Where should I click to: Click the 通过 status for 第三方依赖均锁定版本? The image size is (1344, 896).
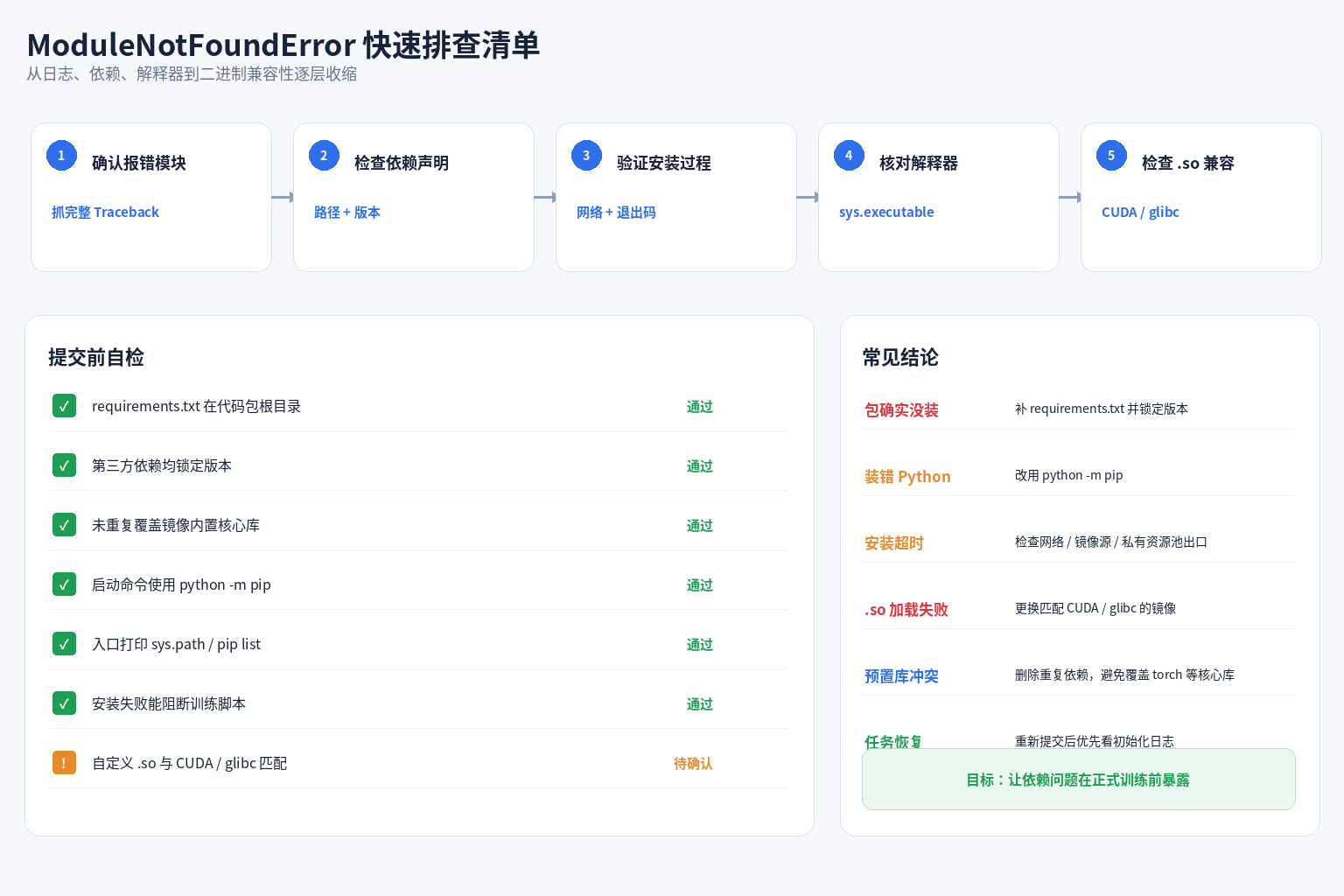[x=700, y=465]
